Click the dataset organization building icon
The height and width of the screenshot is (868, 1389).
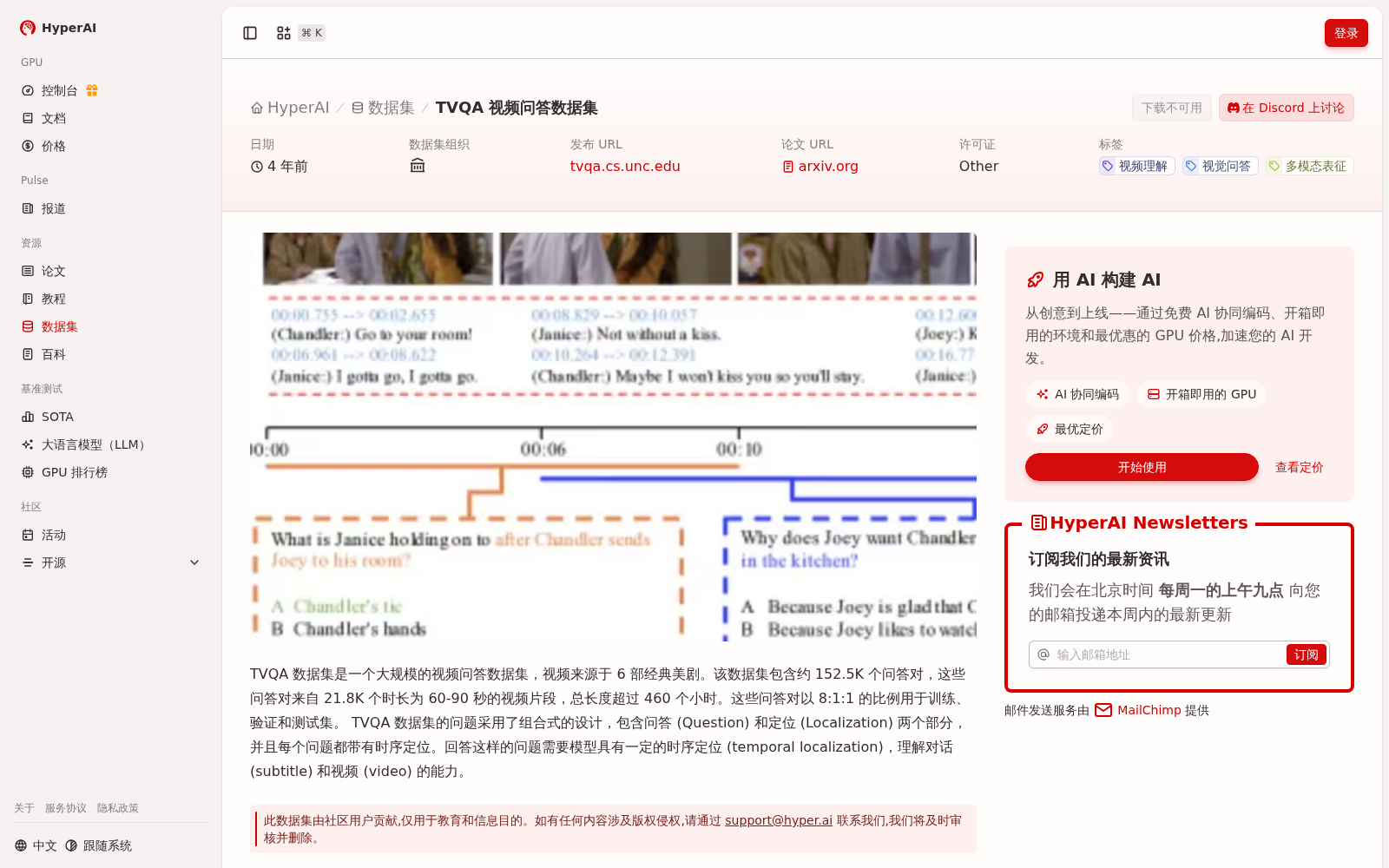(418, 166)
